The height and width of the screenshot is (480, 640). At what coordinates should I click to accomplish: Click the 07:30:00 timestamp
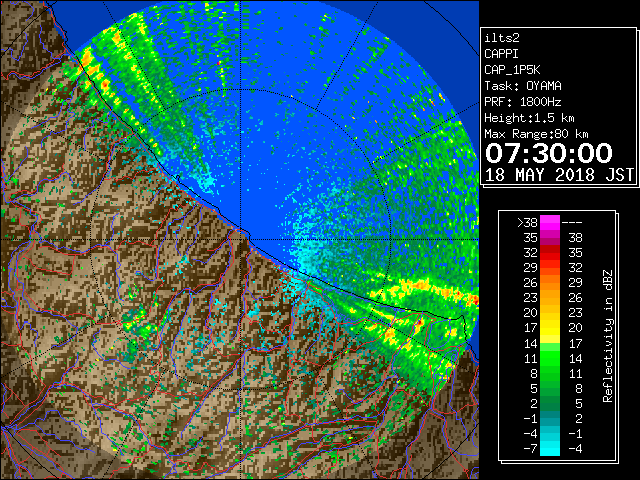click(549, 153)
